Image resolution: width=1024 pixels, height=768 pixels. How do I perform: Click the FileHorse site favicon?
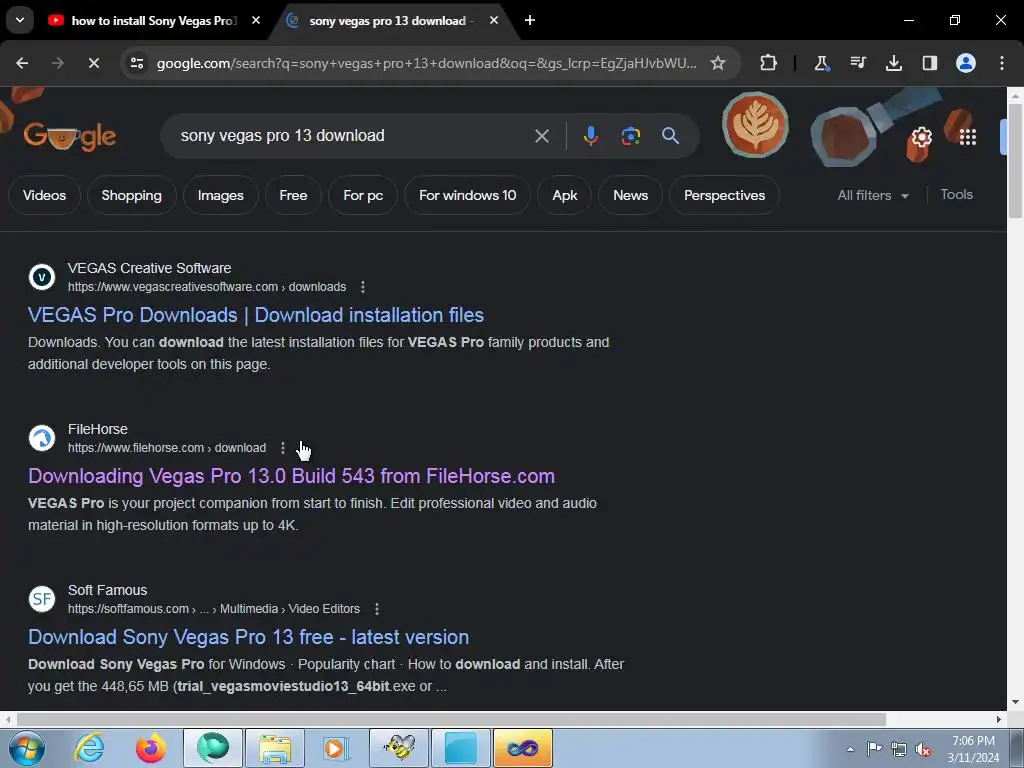(42, 438)
